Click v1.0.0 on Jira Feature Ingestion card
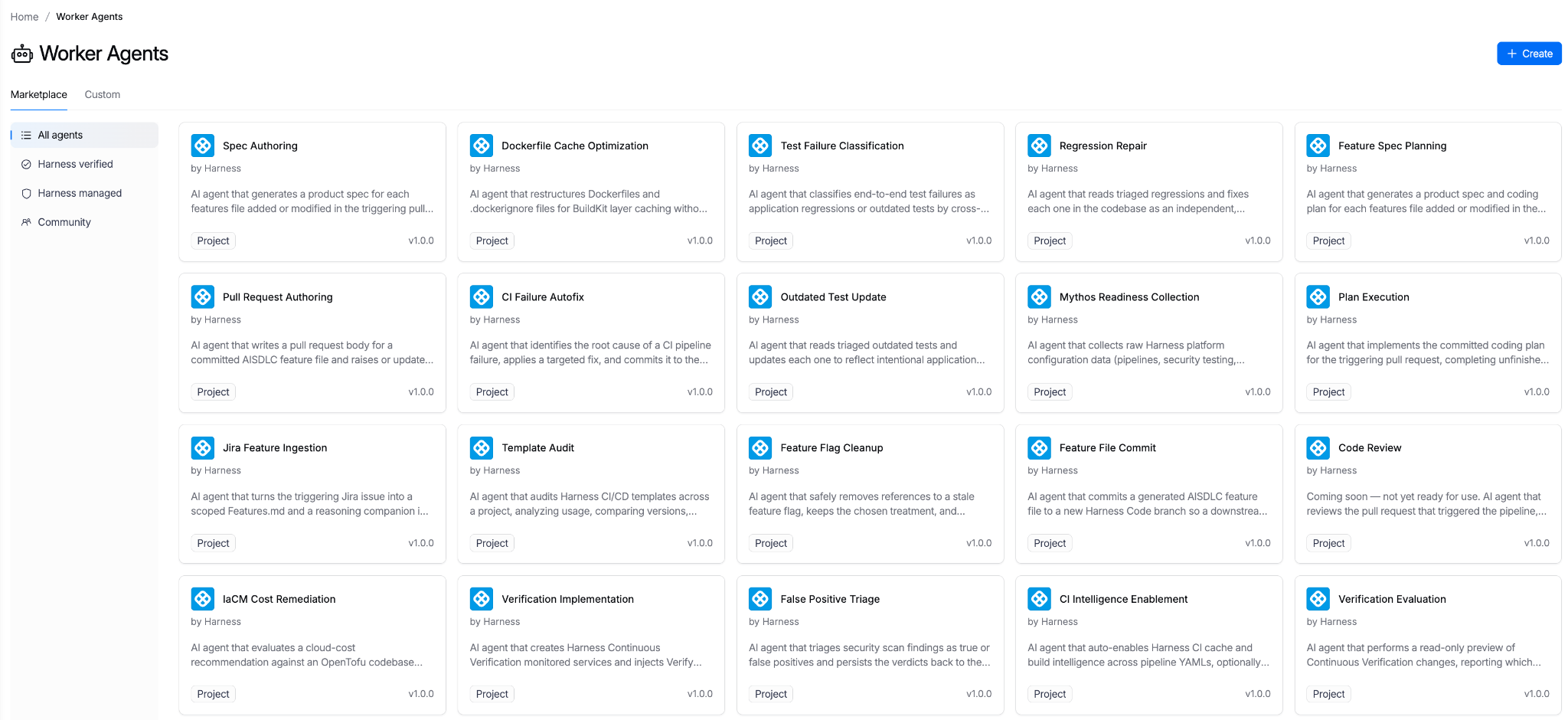 click(x=421, y=543)
